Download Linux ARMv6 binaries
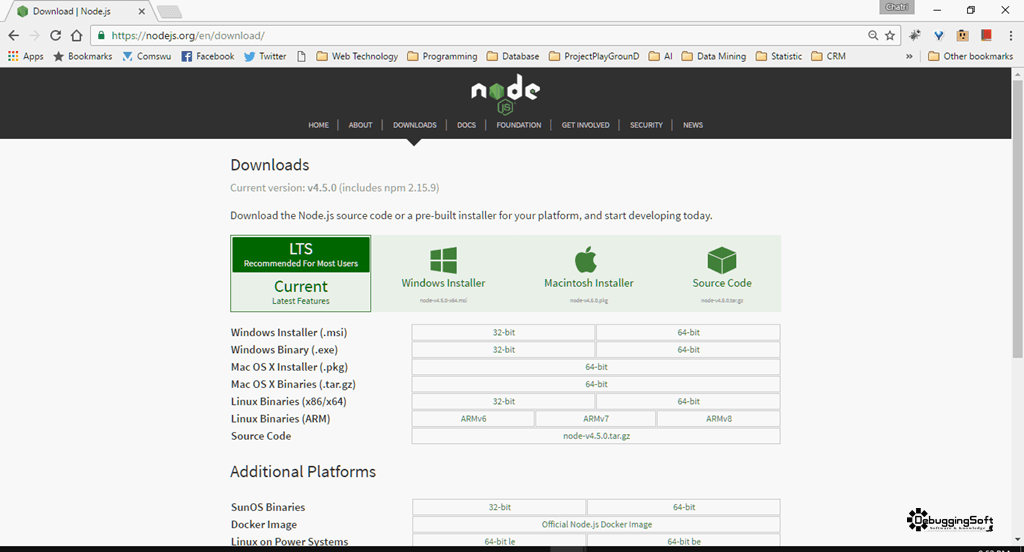 473,419
